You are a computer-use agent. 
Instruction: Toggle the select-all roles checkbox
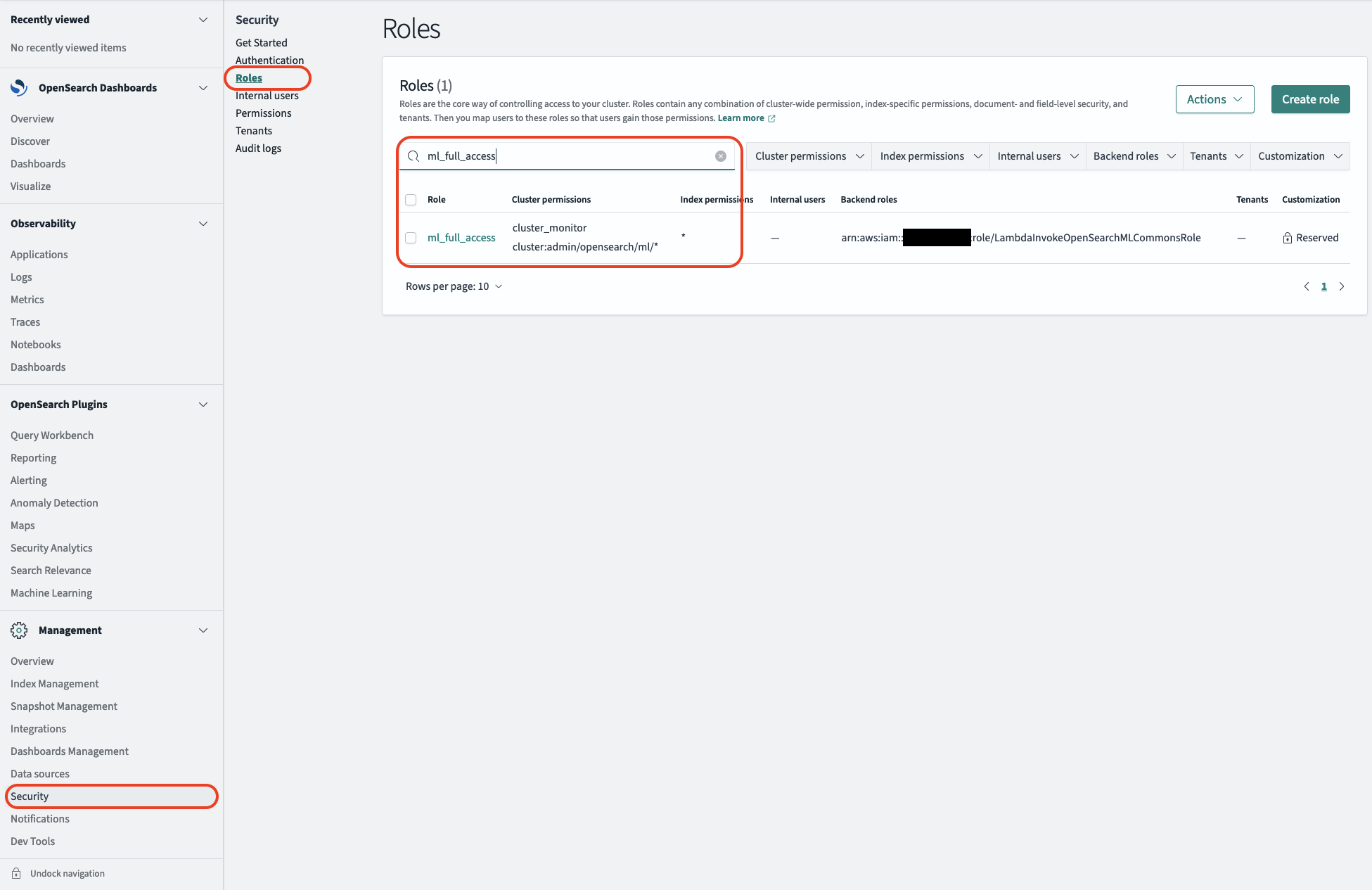click(x=411, y=200)
